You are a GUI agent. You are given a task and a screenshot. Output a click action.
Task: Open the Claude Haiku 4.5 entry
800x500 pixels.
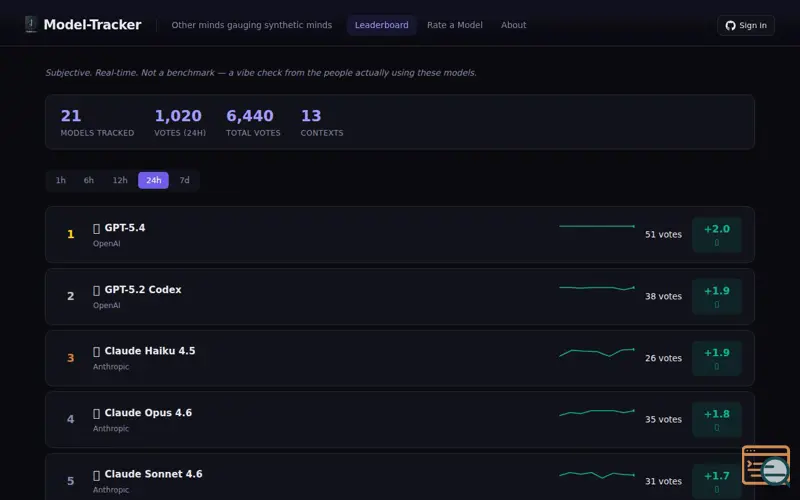tap(399, 358)
